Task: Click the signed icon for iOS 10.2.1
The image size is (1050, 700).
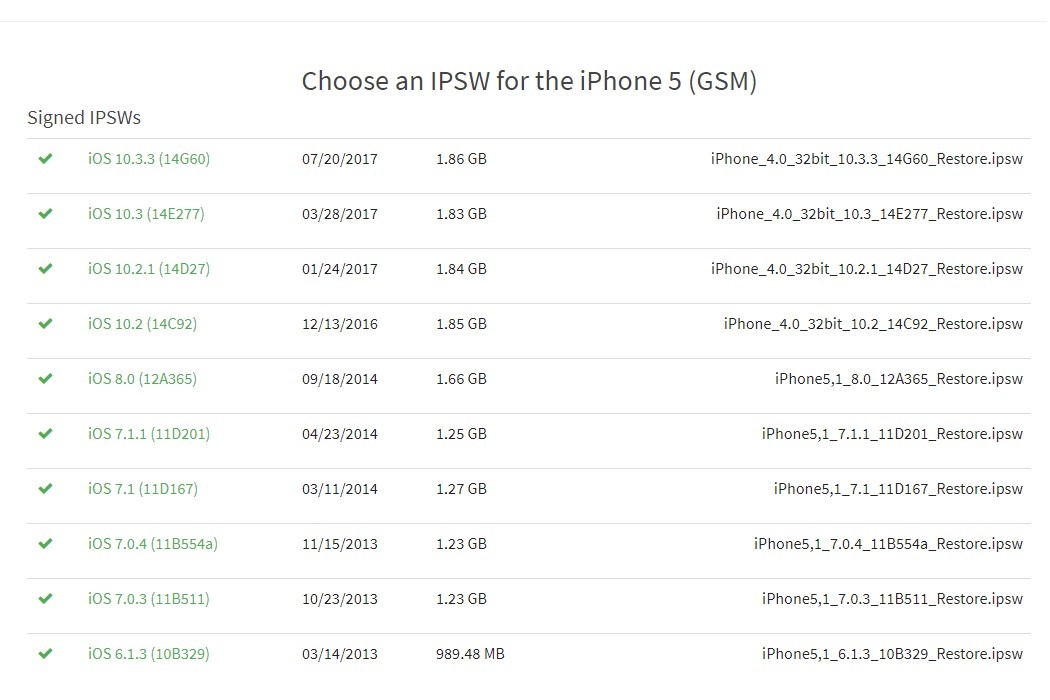Action: coord(45,268)
